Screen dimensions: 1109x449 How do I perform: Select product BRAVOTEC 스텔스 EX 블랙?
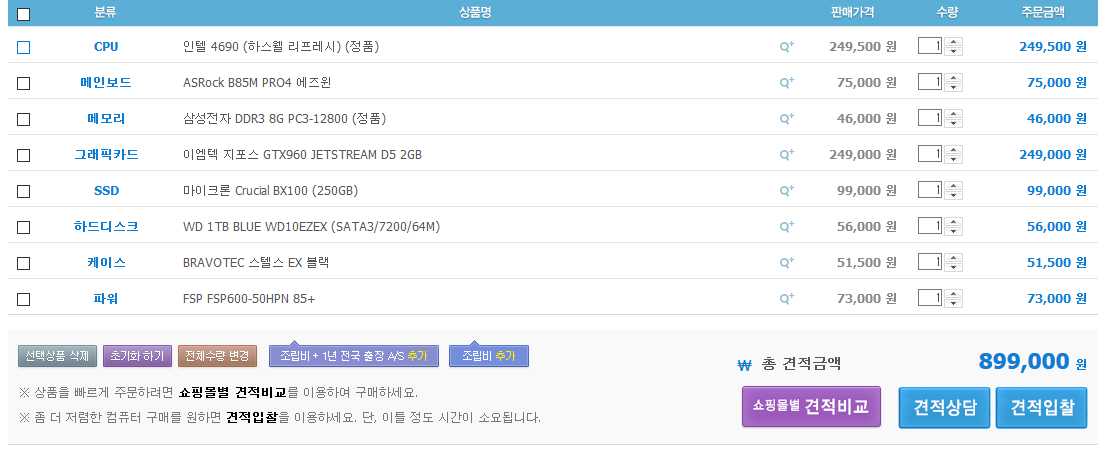coord(256,262)
